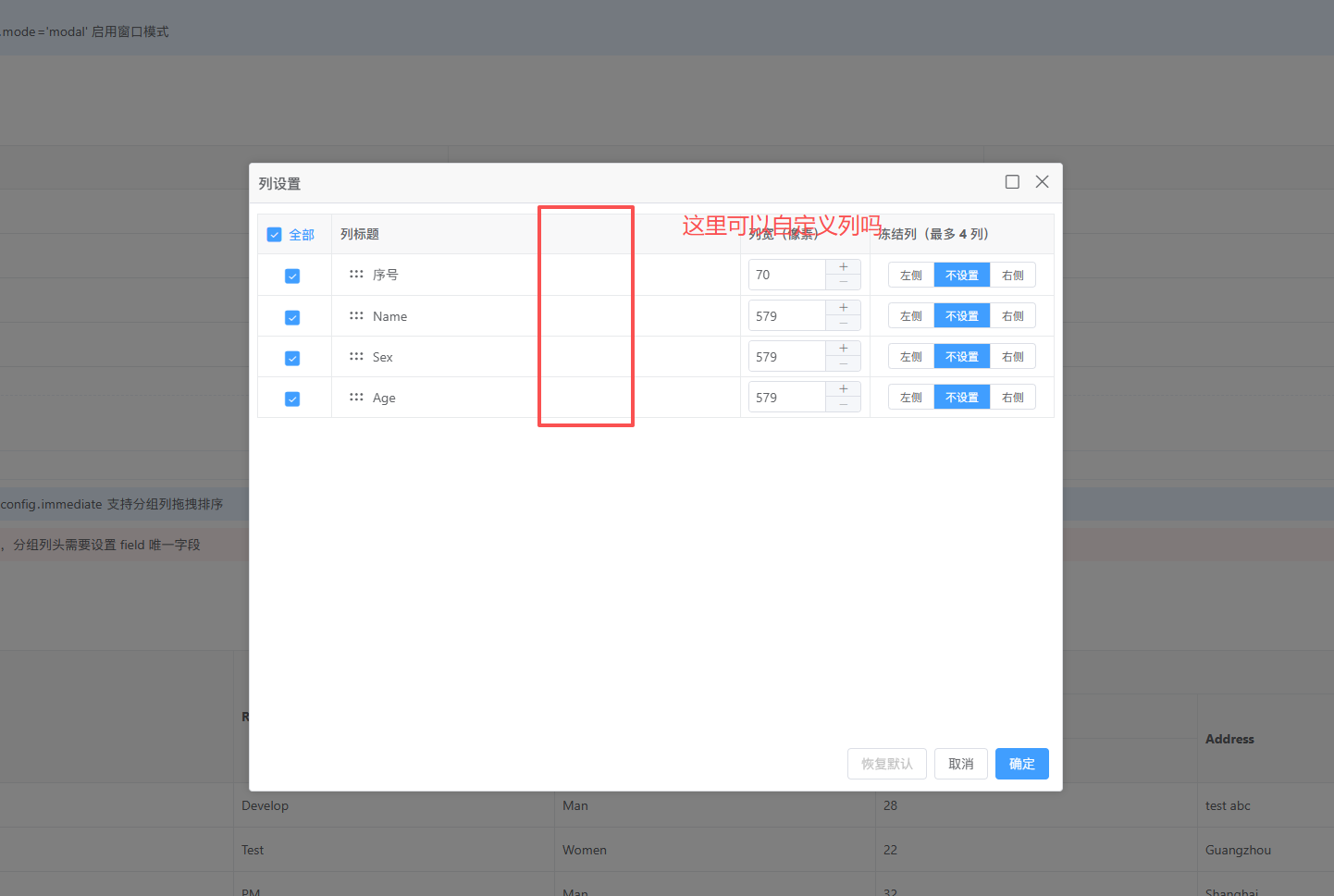Screen dimensions: 1334x896
Task: Decrease Name column width with minus stepper
Action: (843, 324)
